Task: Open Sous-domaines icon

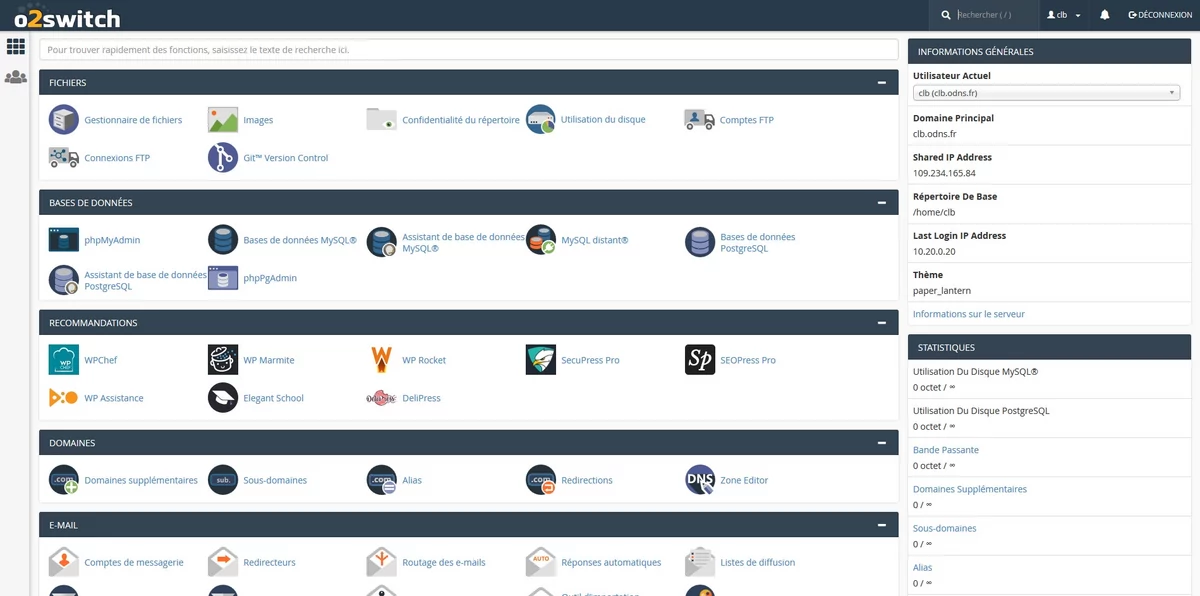Action: pos(223,480)
